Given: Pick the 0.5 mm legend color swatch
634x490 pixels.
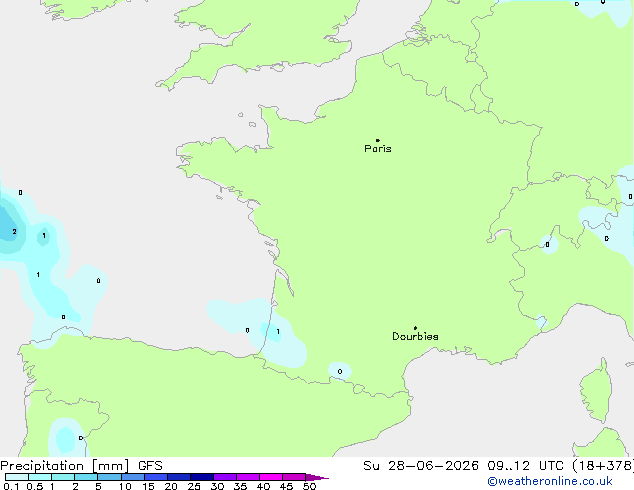Looking at the screenshot, I should coord(40,477).
